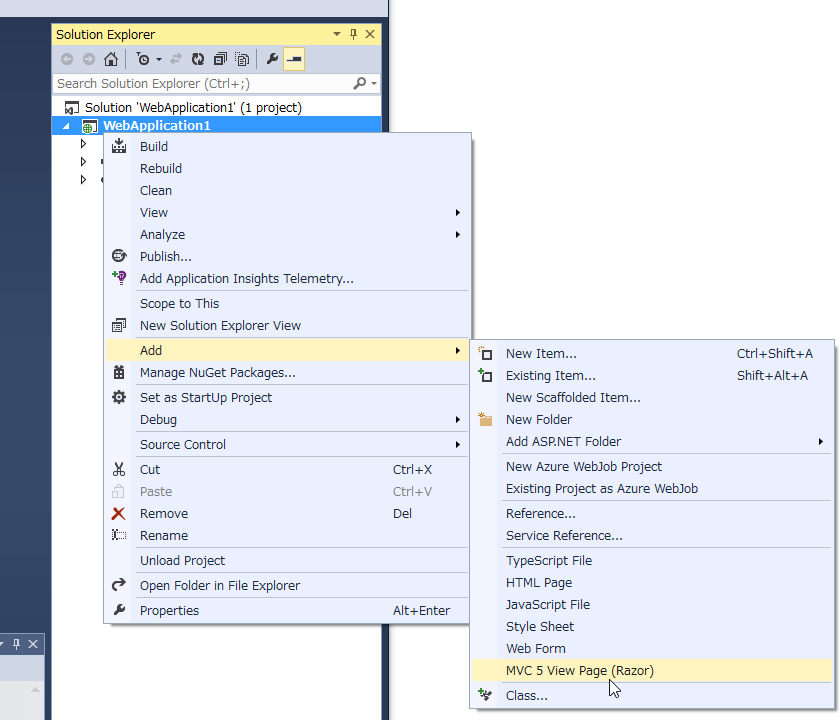Select New Folder in the Add submenu

pyautogui.click(x=652, y=419)
